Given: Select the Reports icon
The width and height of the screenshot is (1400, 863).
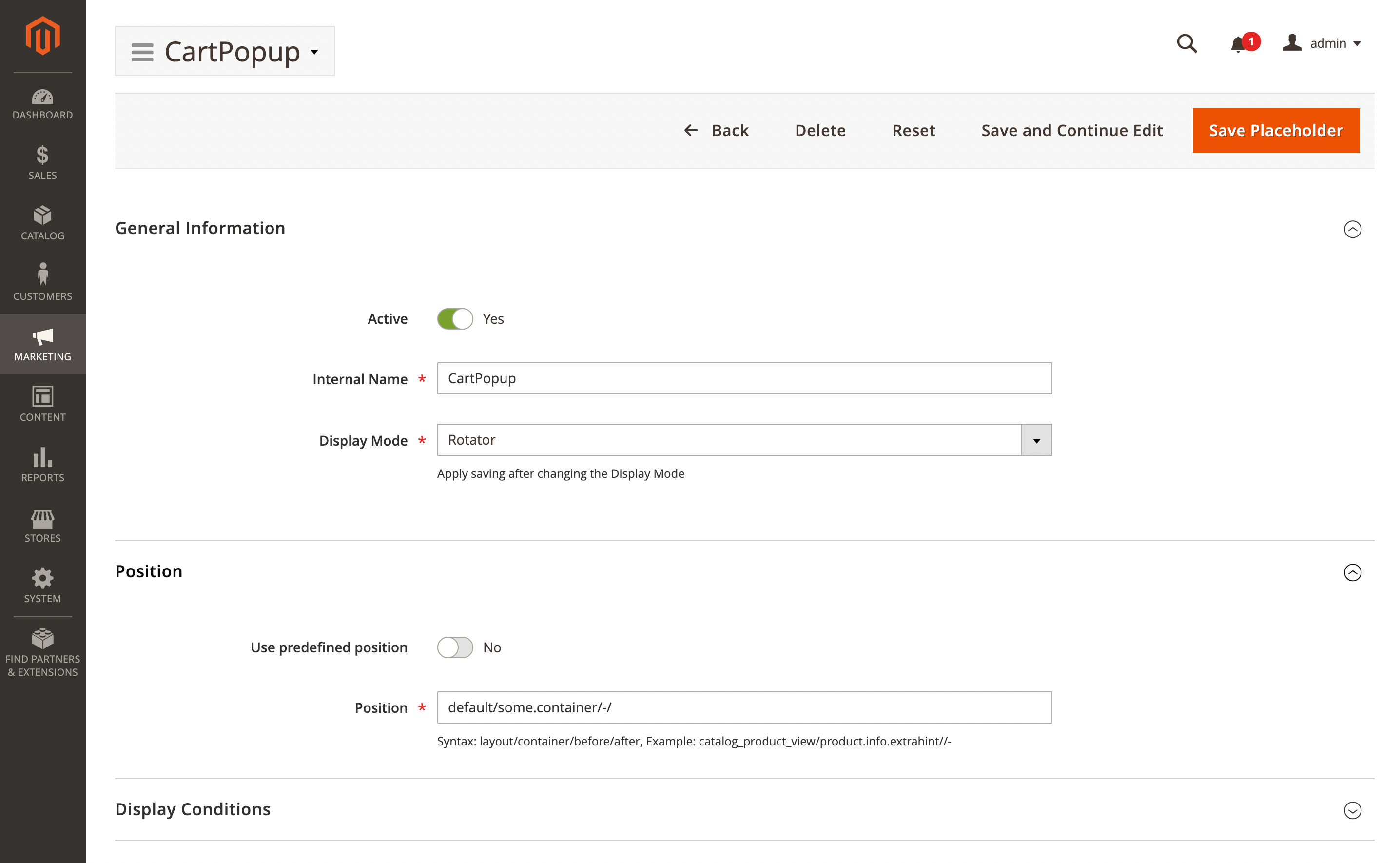Looking at the screenshot, I should pos(43,464).
